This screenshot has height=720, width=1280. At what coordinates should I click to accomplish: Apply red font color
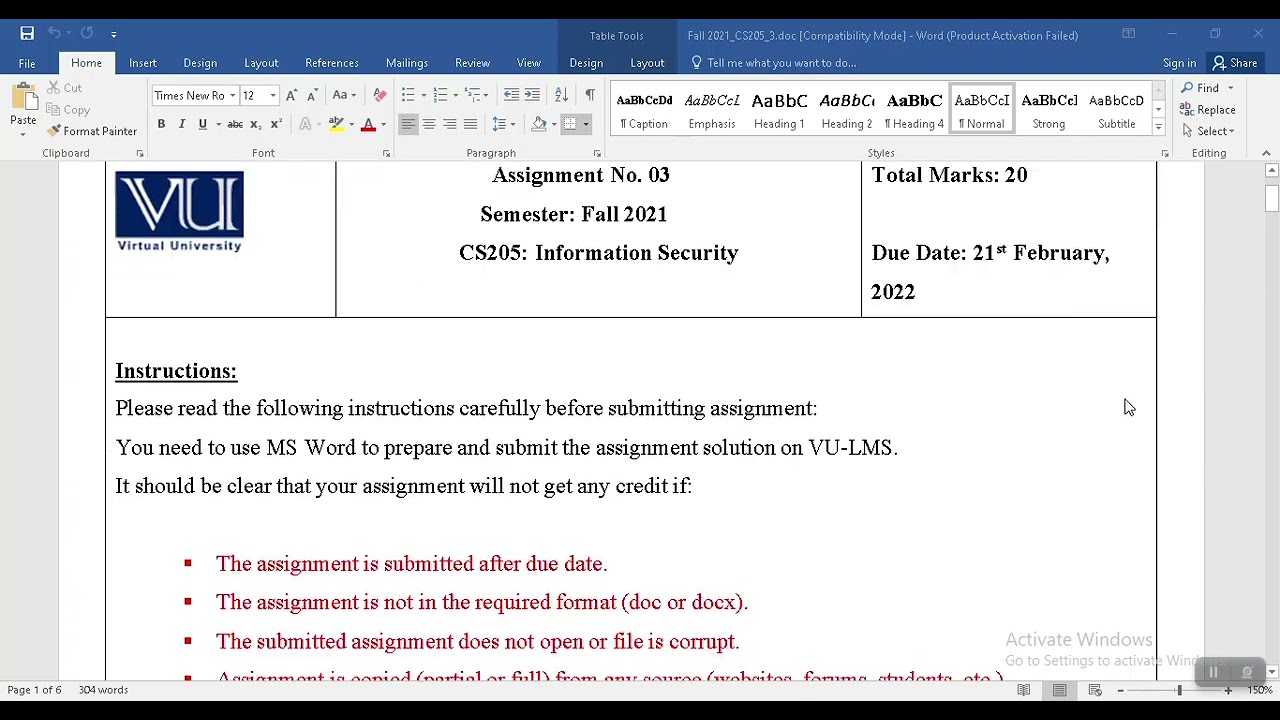(x=368, y=124)
